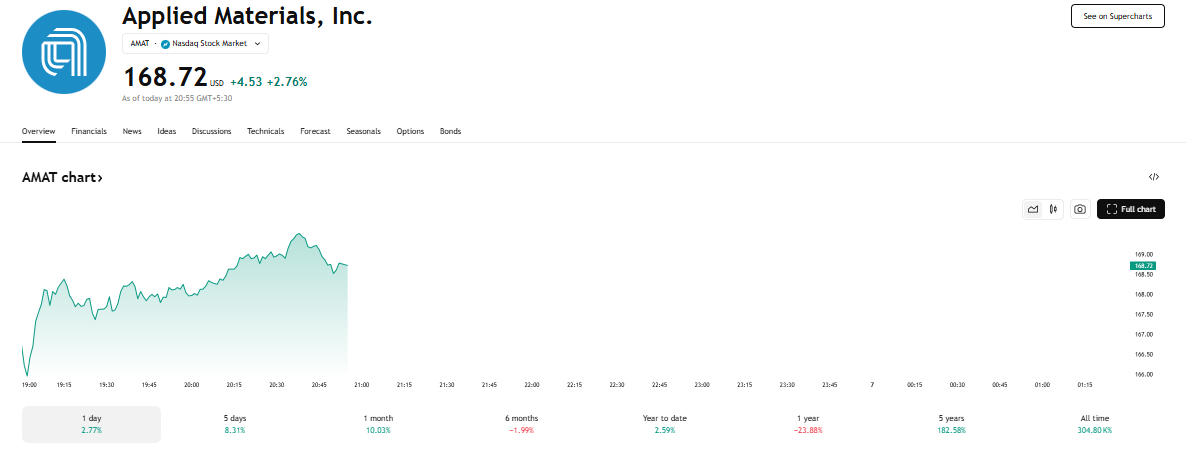Open Full chart view

1131,209
